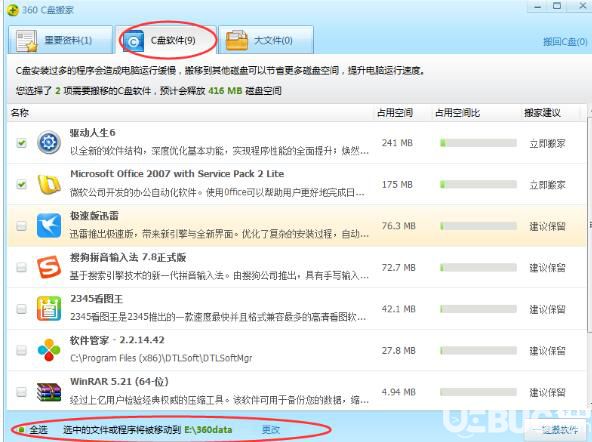Click the 175 MB size value
The image size is (592, 442).
[x=397, y=185]
